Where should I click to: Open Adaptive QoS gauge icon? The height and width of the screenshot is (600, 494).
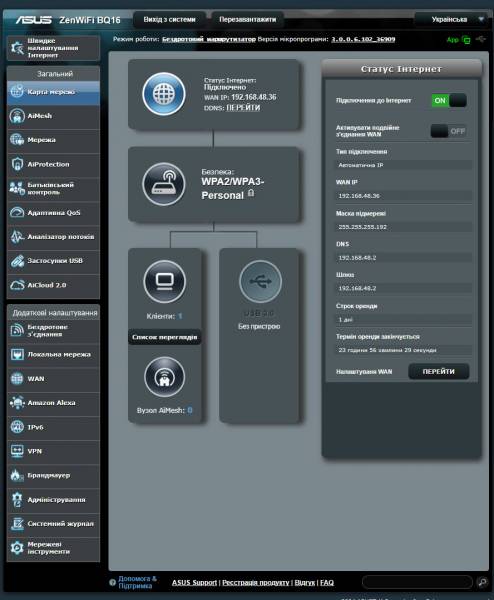17,212
